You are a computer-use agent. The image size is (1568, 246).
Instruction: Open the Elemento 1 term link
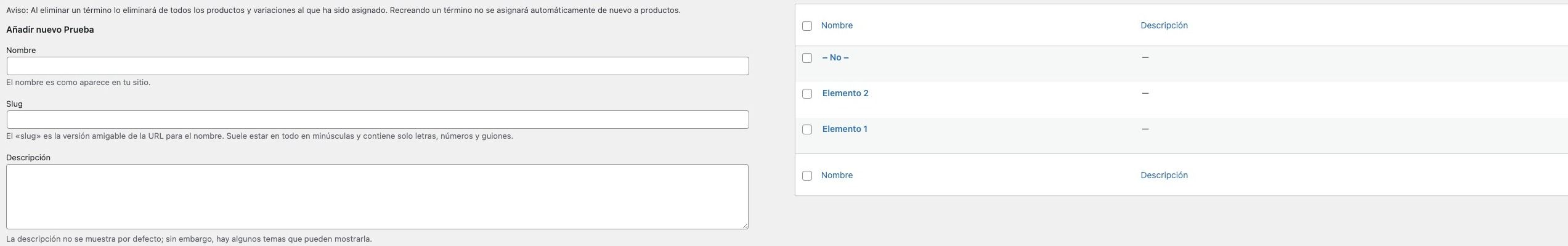tap(845, 129)
